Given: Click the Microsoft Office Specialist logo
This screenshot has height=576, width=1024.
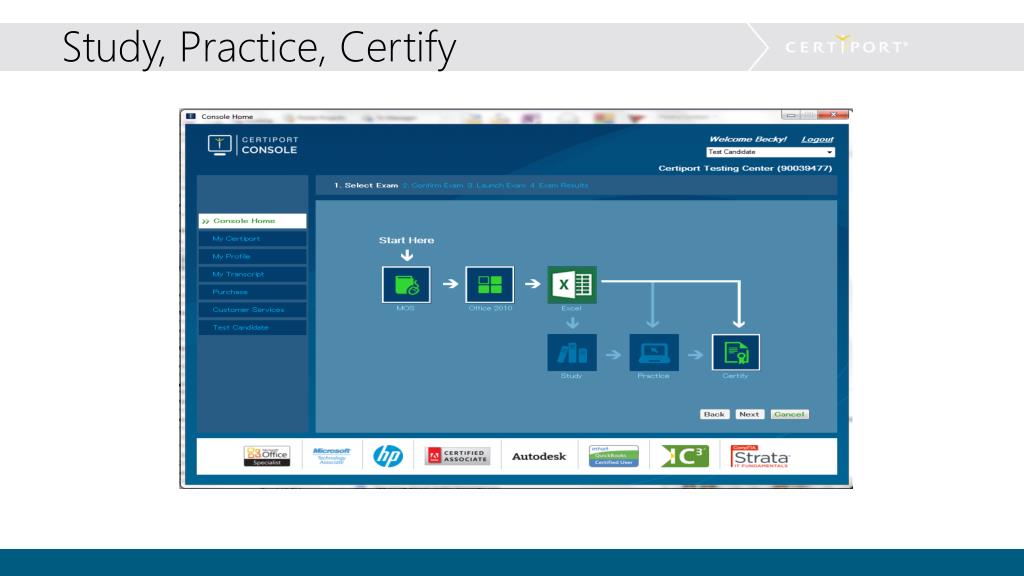Looking at the screenshot, I should 266,456.
